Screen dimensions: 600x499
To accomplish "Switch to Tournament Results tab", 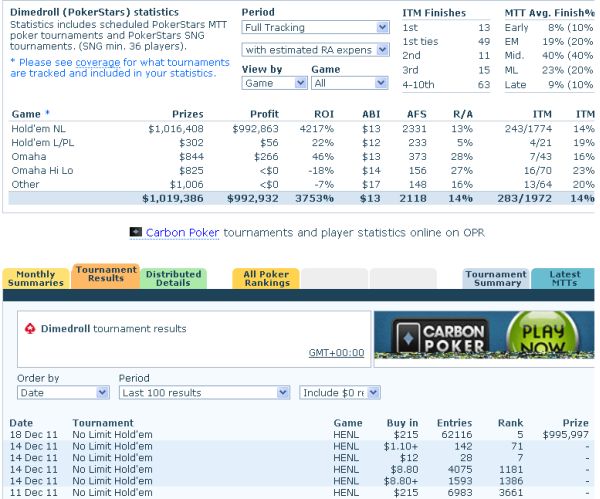I will 106,275.
